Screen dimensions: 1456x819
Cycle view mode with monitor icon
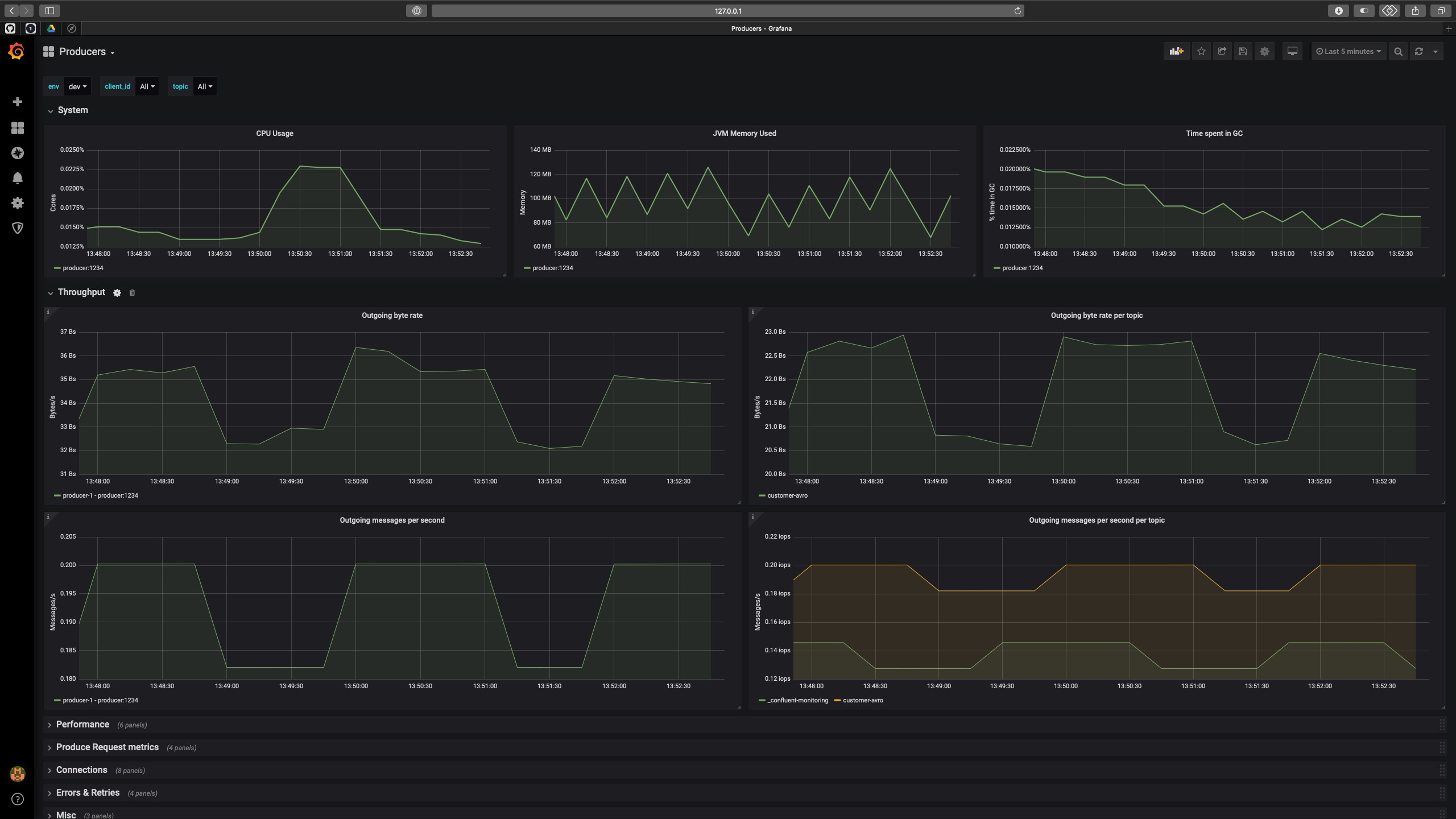pos(1292,51)
